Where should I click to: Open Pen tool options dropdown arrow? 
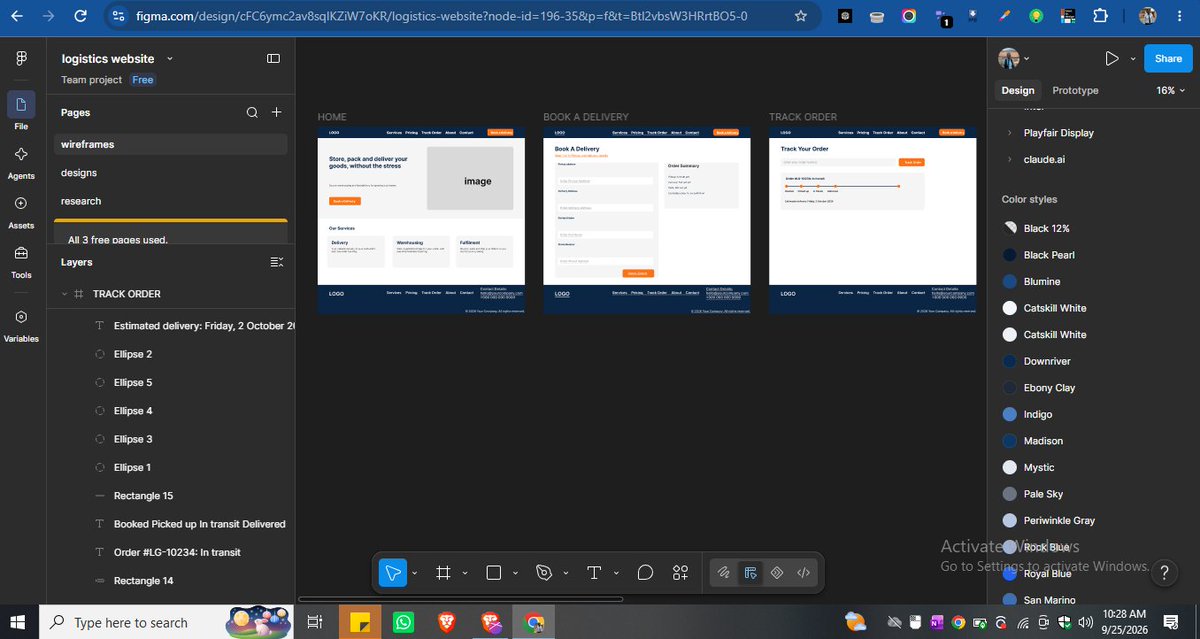(x=566, y=574)
